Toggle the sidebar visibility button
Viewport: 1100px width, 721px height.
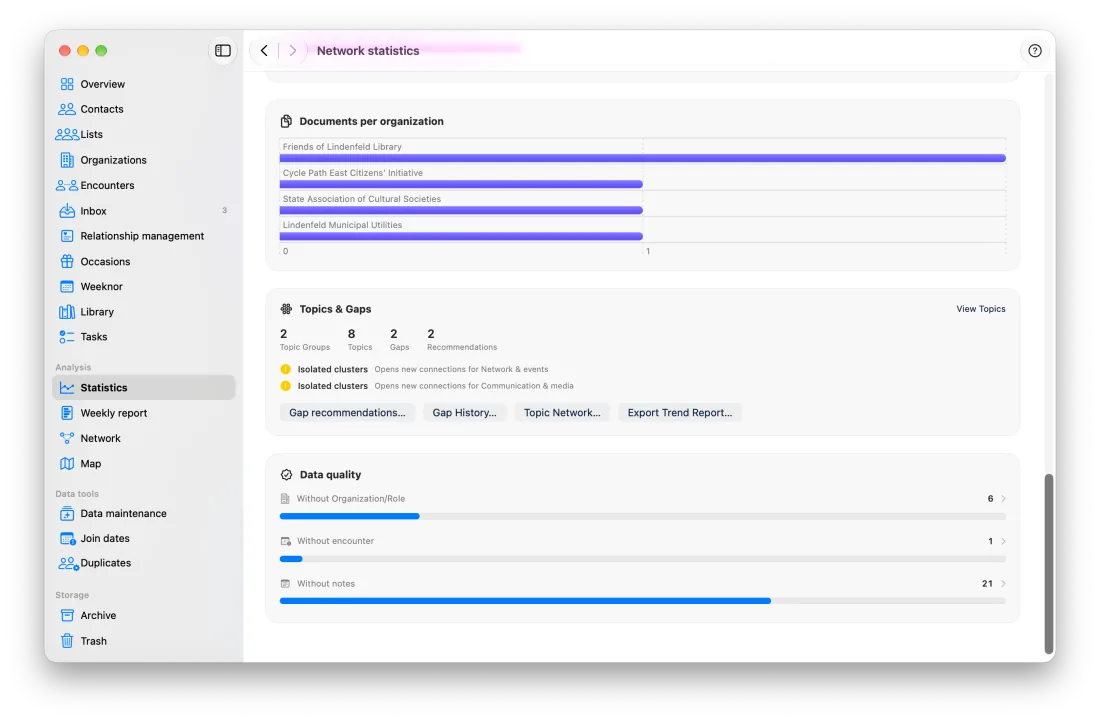point(222,50)
